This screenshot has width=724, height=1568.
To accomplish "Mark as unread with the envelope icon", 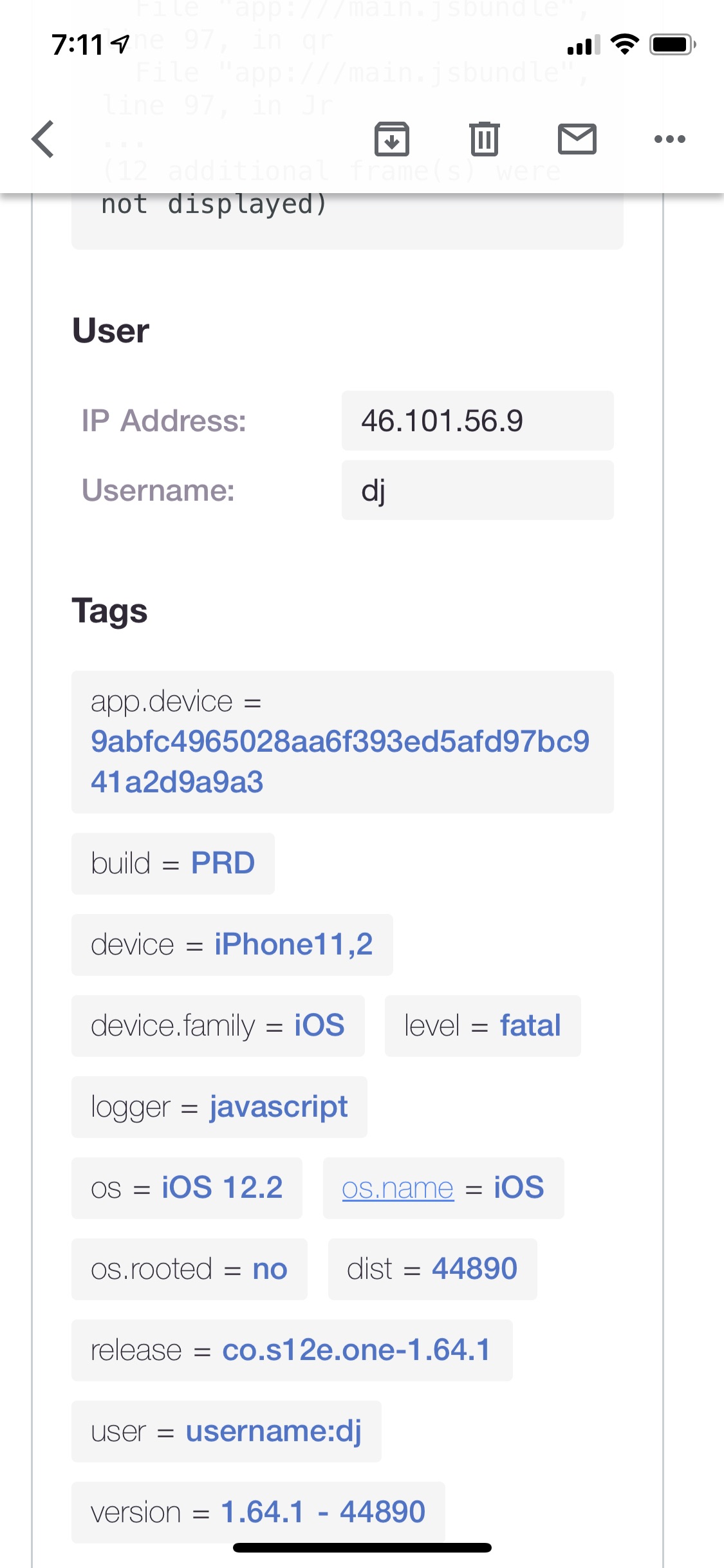I will tap(577, 139).
